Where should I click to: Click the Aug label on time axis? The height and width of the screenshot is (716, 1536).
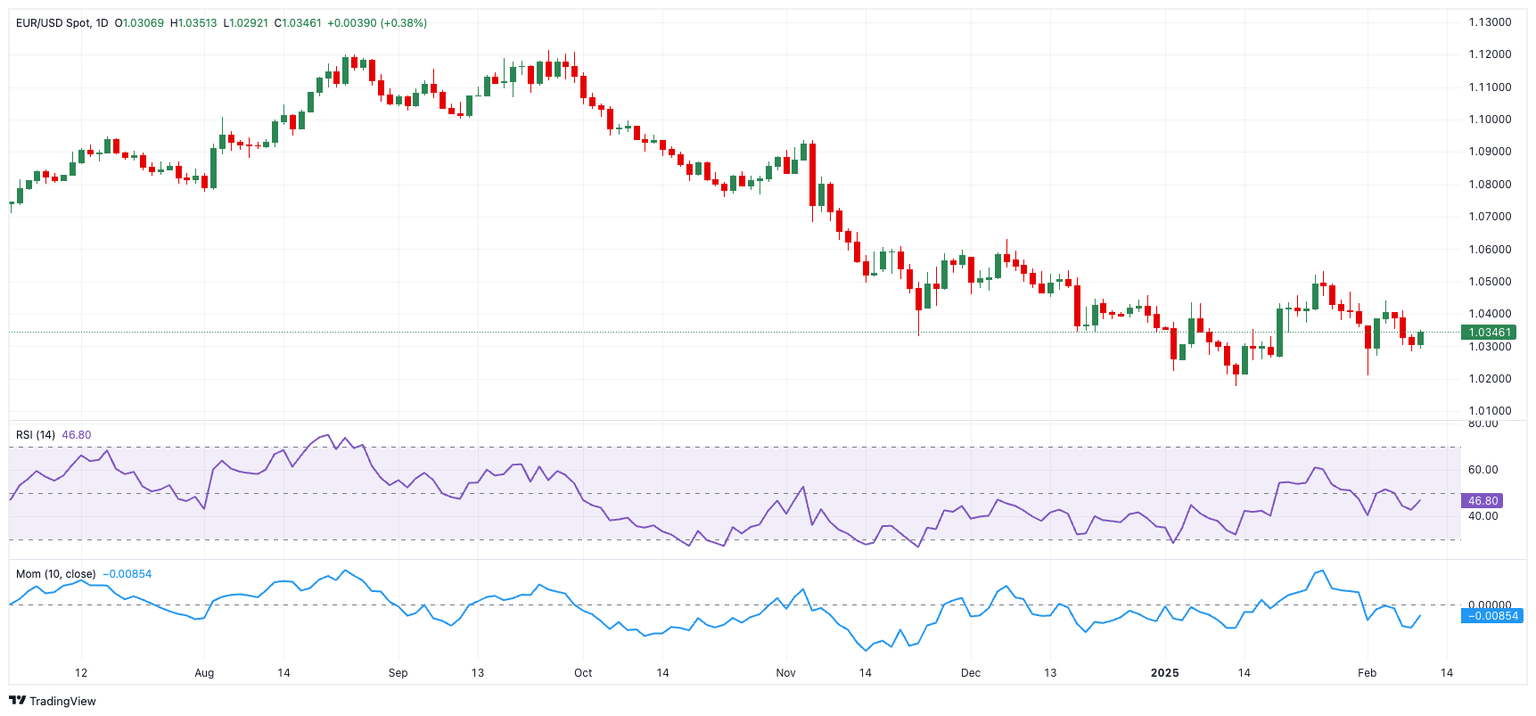(203, 673)
